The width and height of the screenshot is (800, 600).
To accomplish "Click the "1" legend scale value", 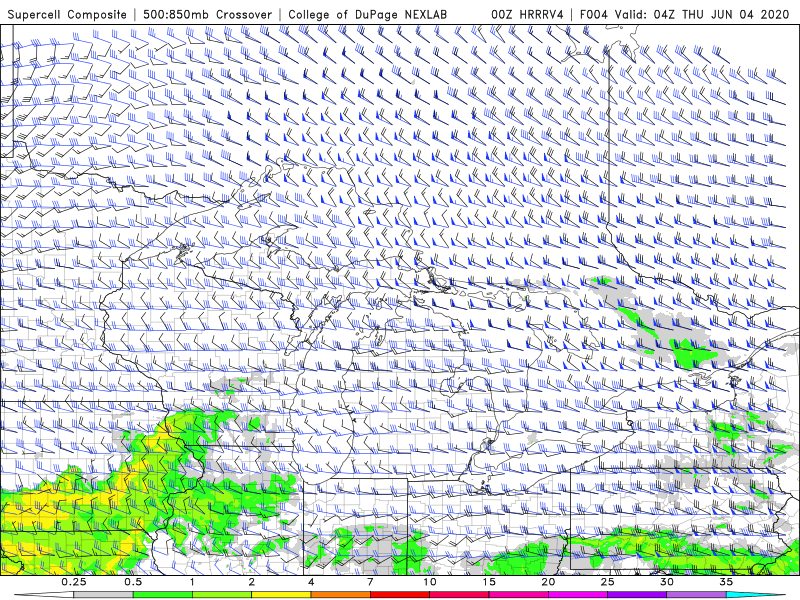I will pos(192,582).
